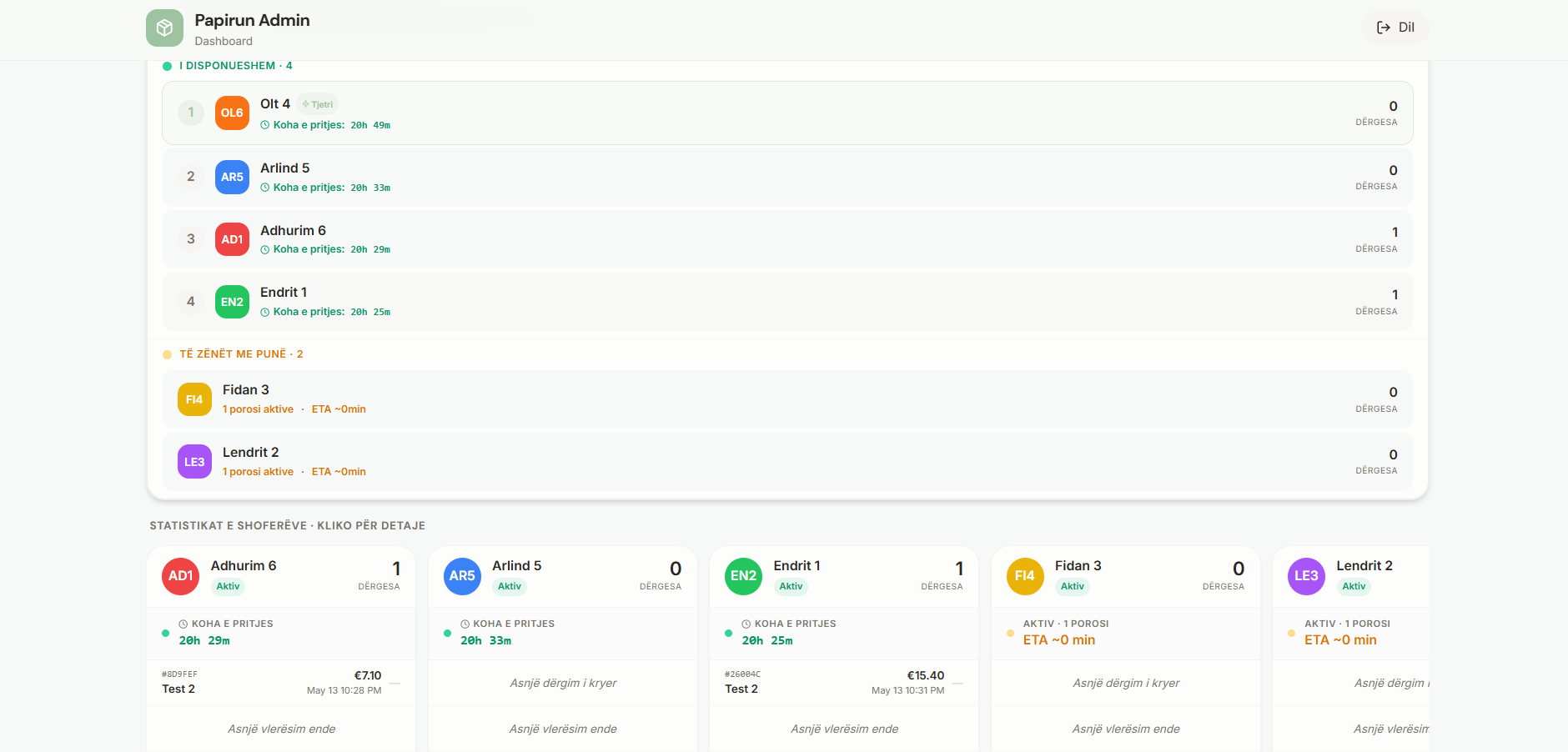This screenshot has width=1568, height=752.
Task: Click the EN2 avatar on Endrit 1 stats card
Action: (x=744, y=576)
